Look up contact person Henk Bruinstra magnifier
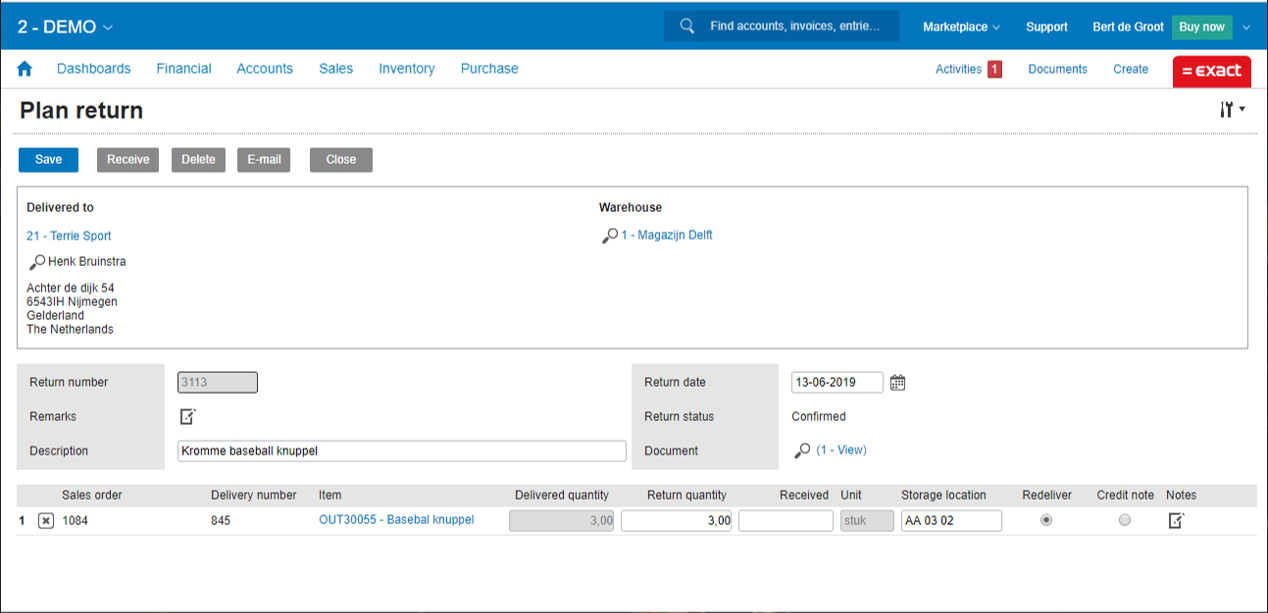 click(37, 262)
